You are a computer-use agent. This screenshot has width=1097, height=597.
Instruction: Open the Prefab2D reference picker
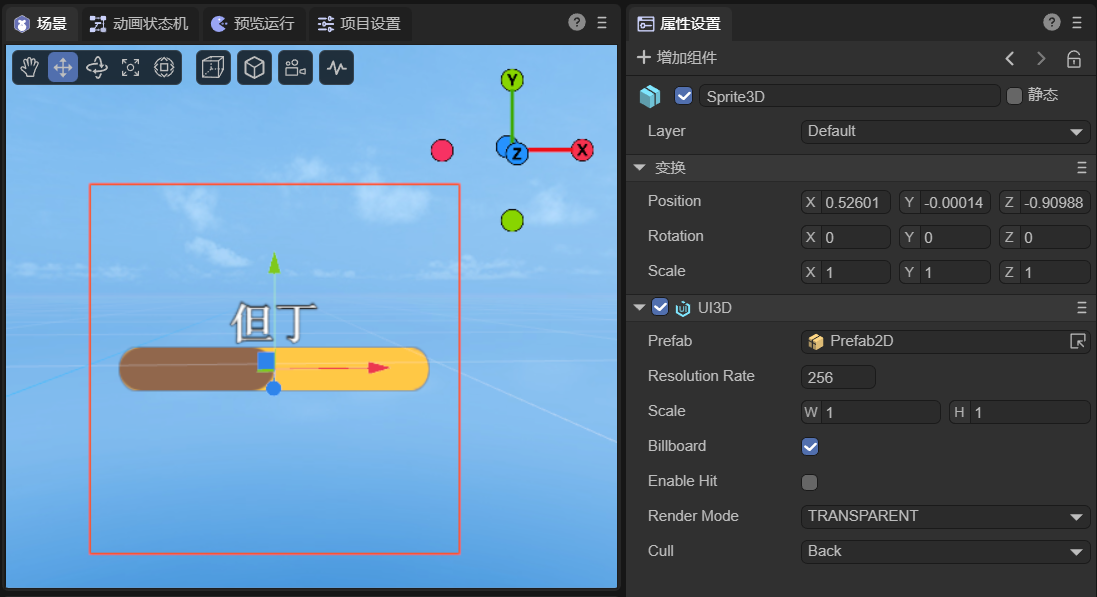pyautogui.click(x=1077, y=341)
